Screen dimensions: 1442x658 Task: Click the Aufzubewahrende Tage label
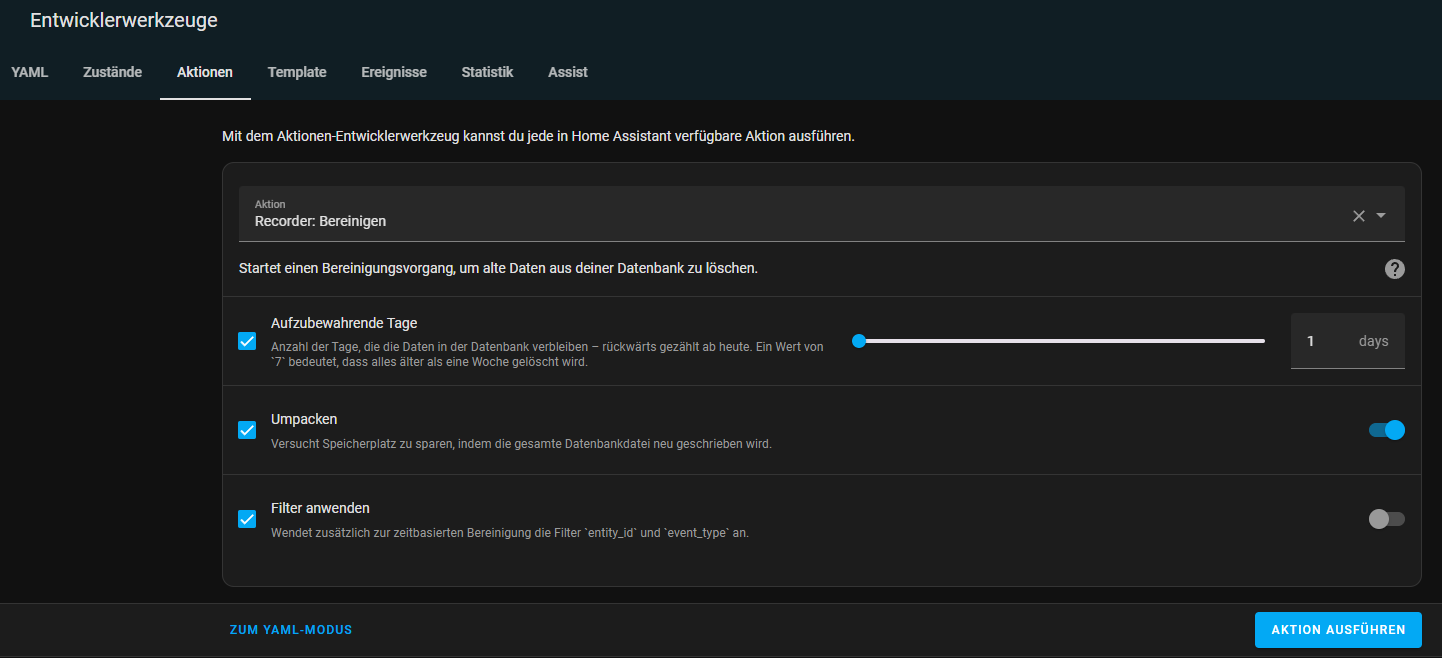tap(344, 323)
